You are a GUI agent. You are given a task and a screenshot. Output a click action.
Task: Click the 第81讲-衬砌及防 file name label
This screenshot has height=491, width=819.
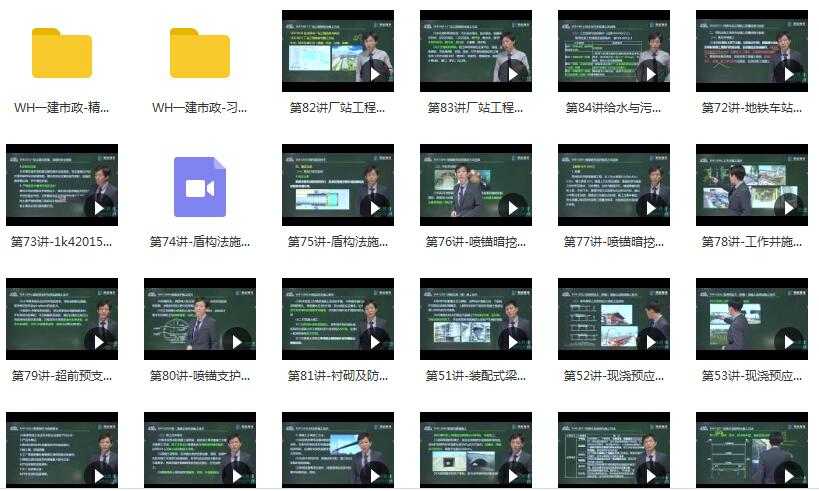point(338,376)
